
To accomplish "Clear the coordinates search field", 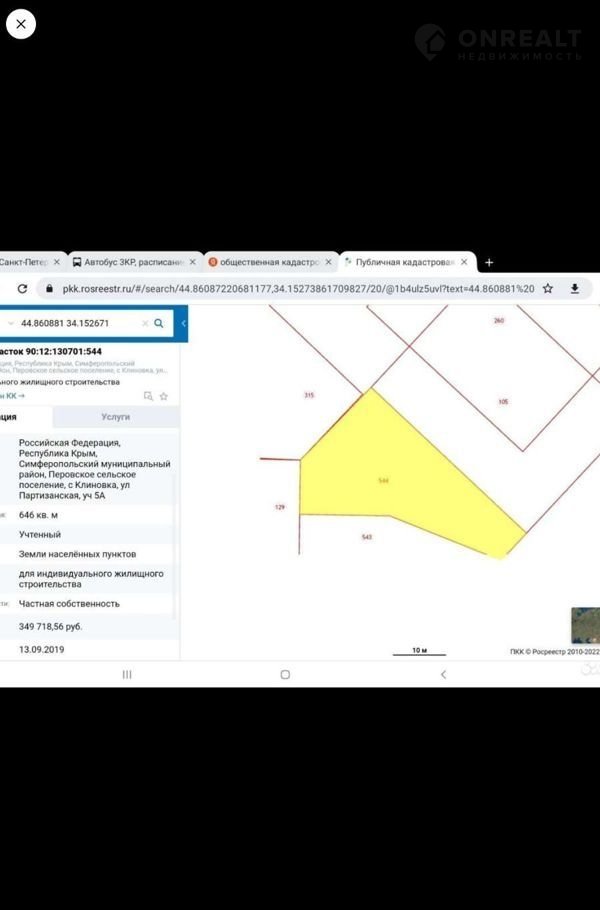I will coord(145,324).
